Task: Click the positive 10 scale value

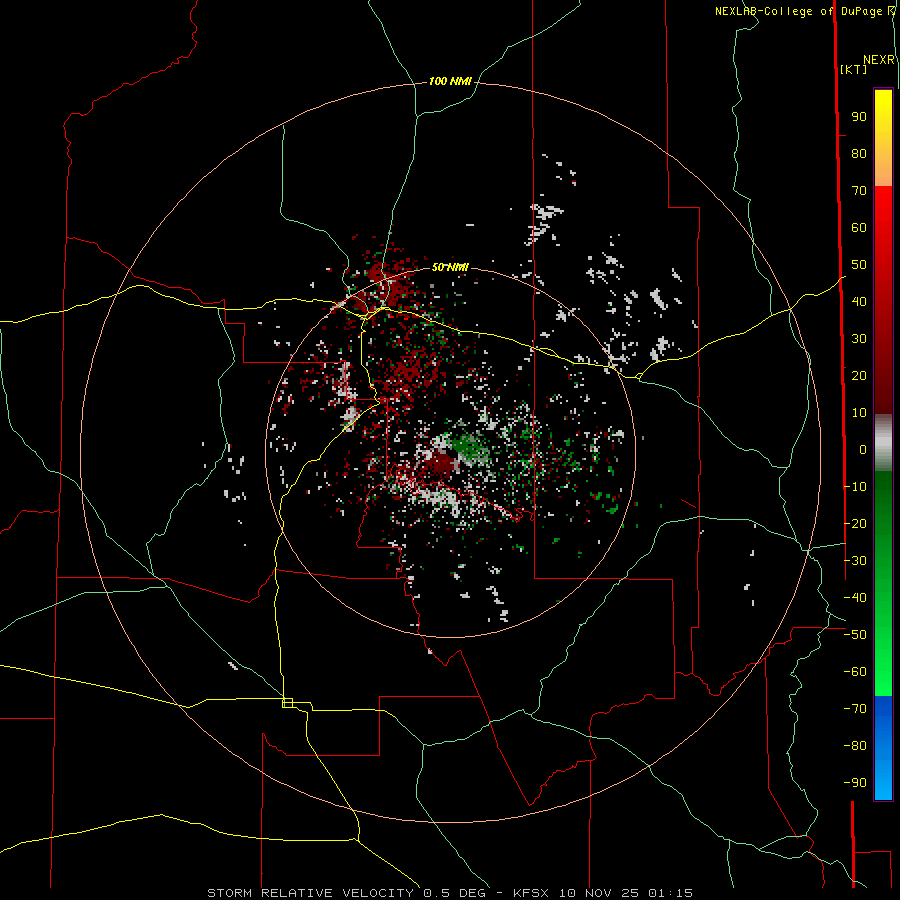Action: (x=859, y=413)
